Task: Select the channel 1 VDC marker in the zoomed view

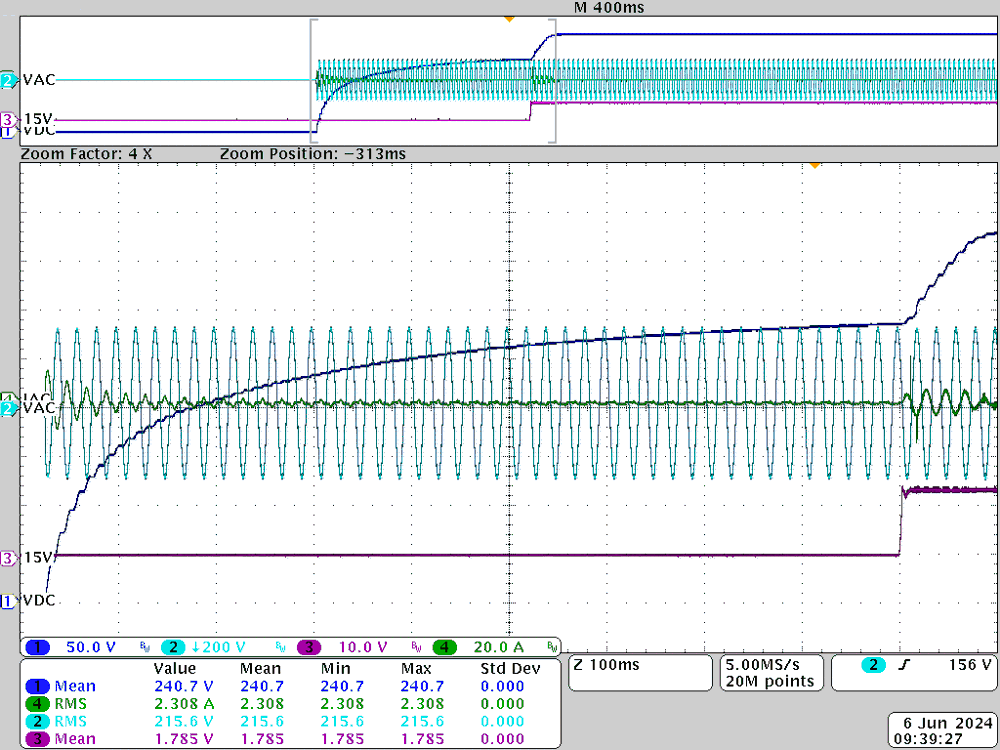Action: click(x=8, y=600)
